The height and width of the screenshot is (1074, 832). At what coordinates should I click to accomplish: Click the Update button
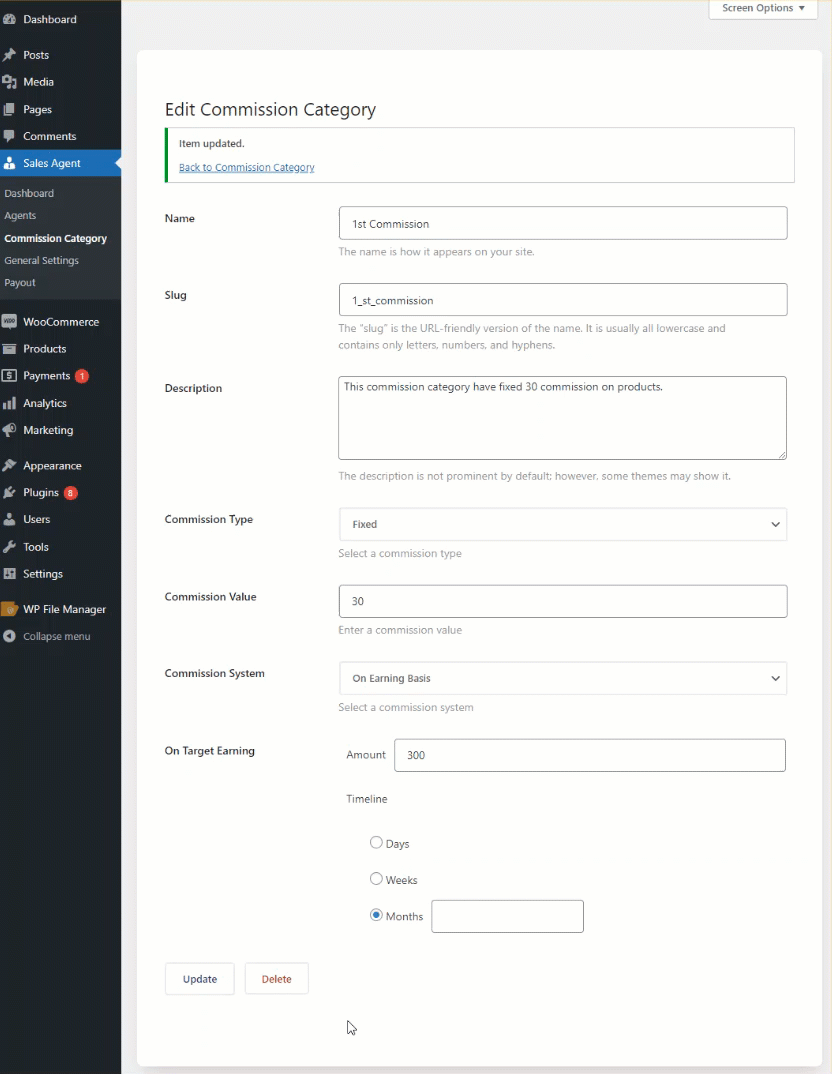[200, 979]
